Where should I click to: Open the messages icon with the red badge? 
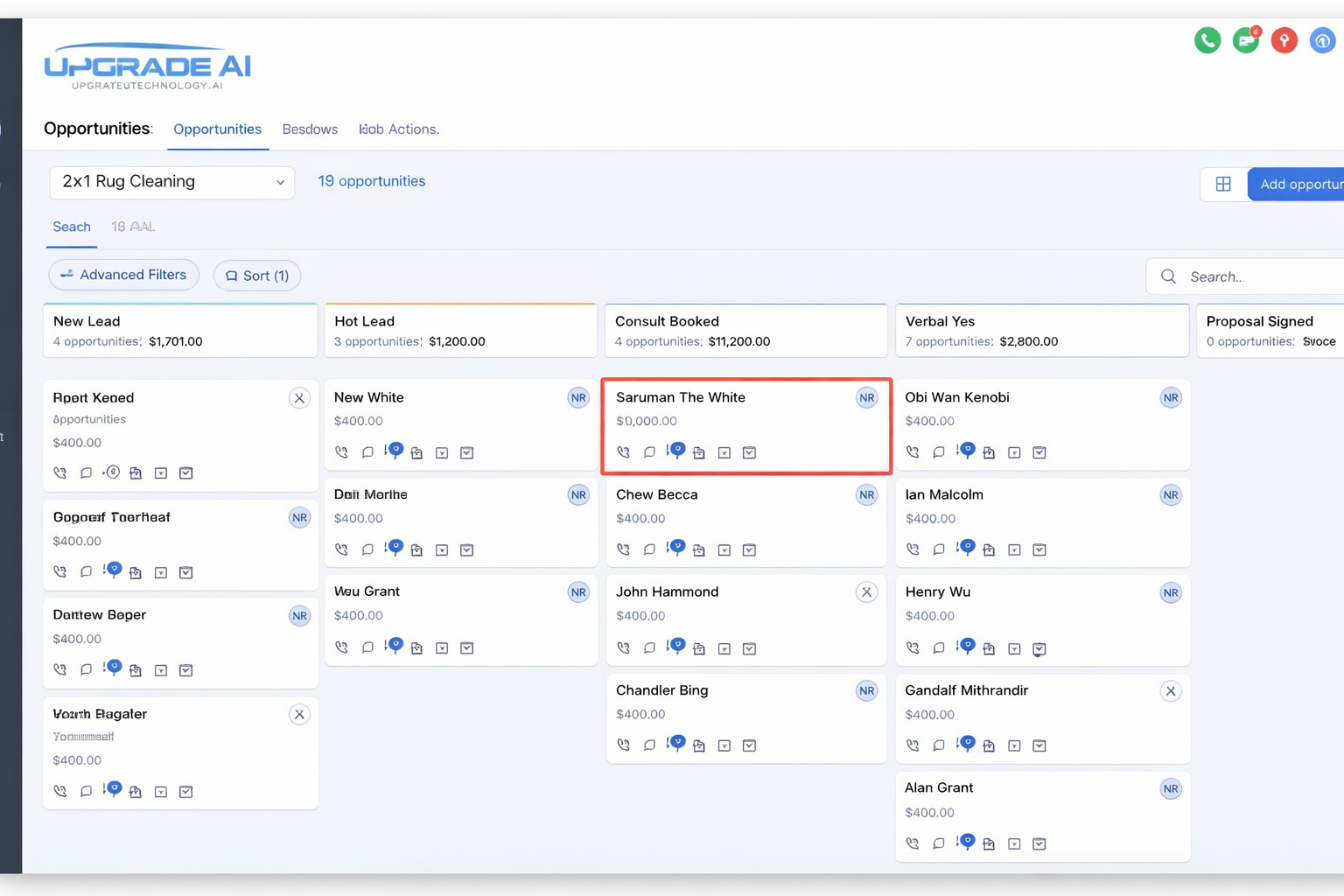point(1245,39)
